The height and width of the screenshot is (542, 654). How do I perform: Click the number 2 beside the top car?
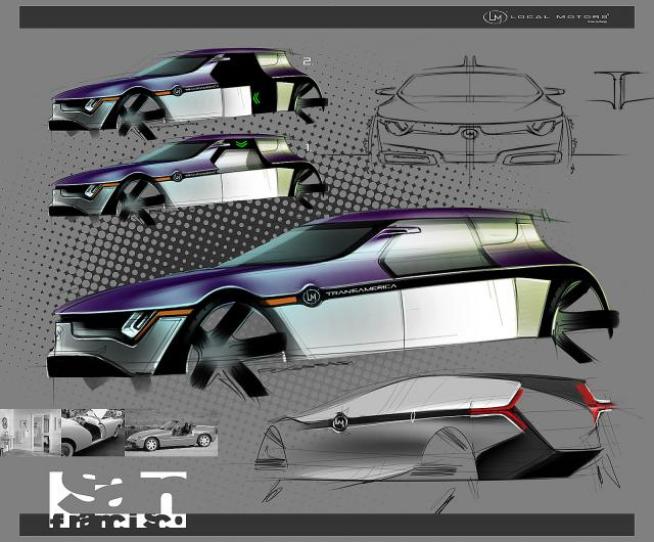pos(307,61)
